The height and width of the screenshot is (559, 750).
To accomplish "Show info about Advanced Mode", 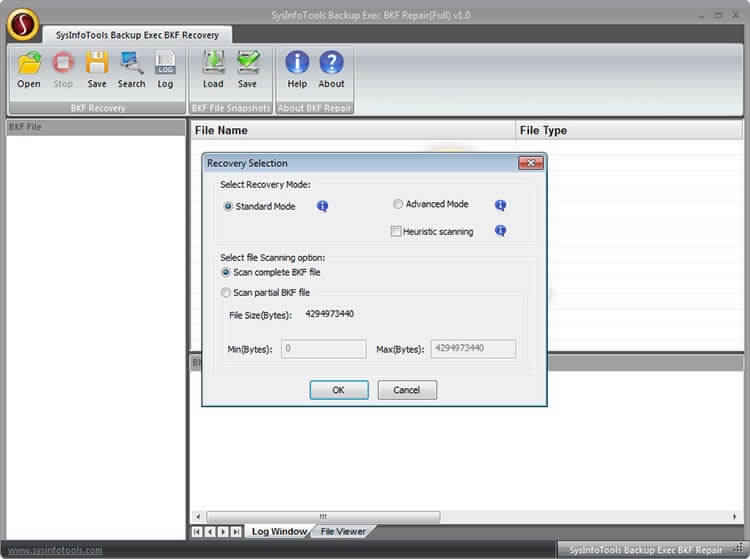I will (x=500, y=205).
